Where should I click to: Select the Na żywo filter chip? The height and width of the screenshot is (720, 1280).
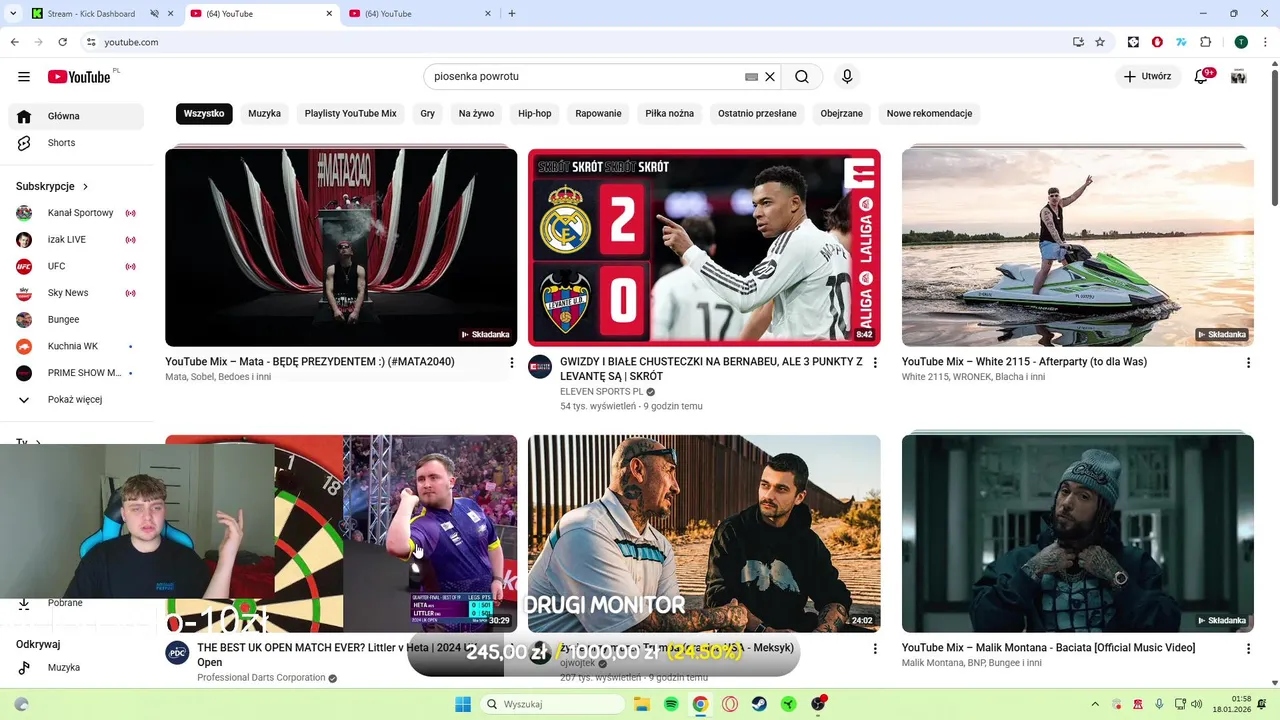[476, 114]
